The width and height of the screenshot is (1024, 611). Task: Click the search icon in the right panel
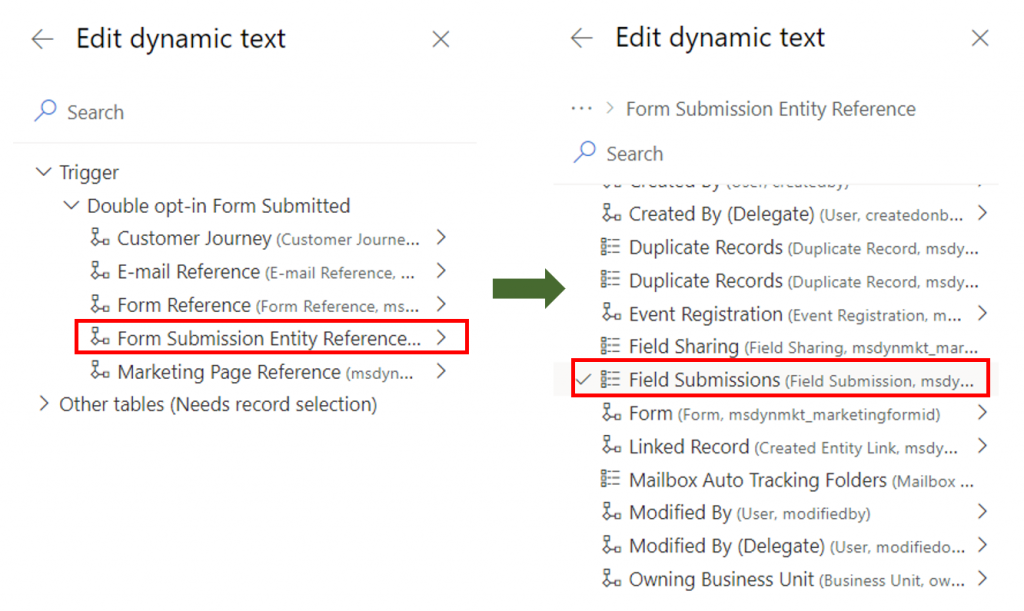[x=586, y=154]
